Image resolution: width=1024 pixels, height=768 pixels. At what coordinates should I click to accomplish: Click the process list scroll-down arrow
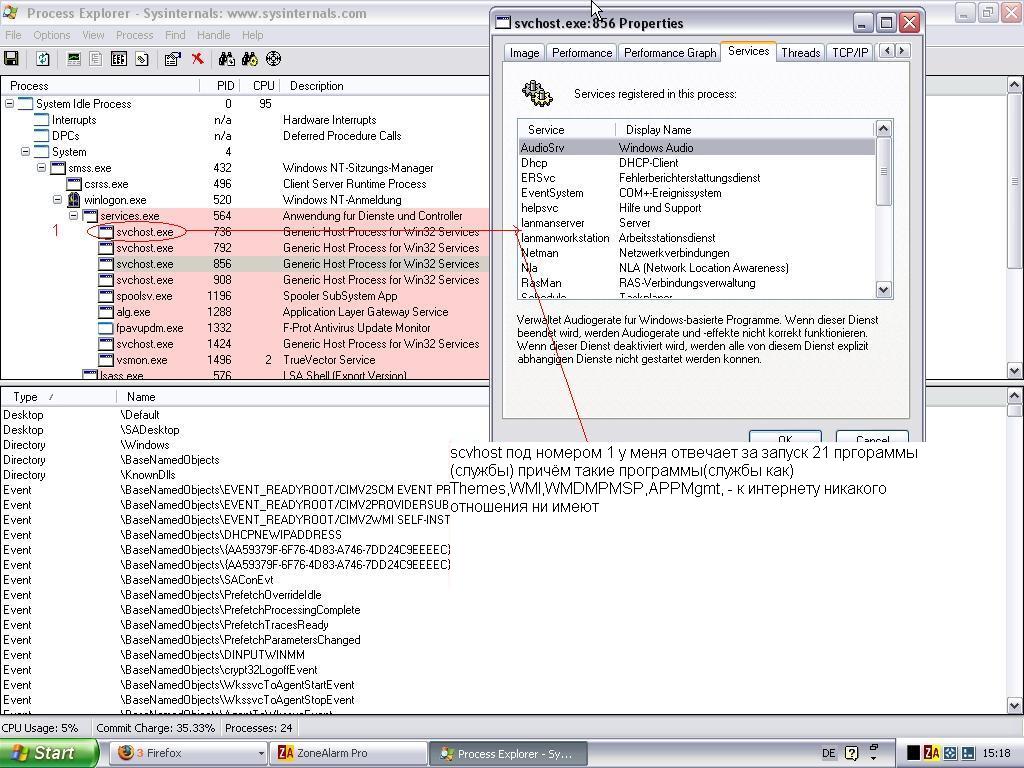(1014, 370)
